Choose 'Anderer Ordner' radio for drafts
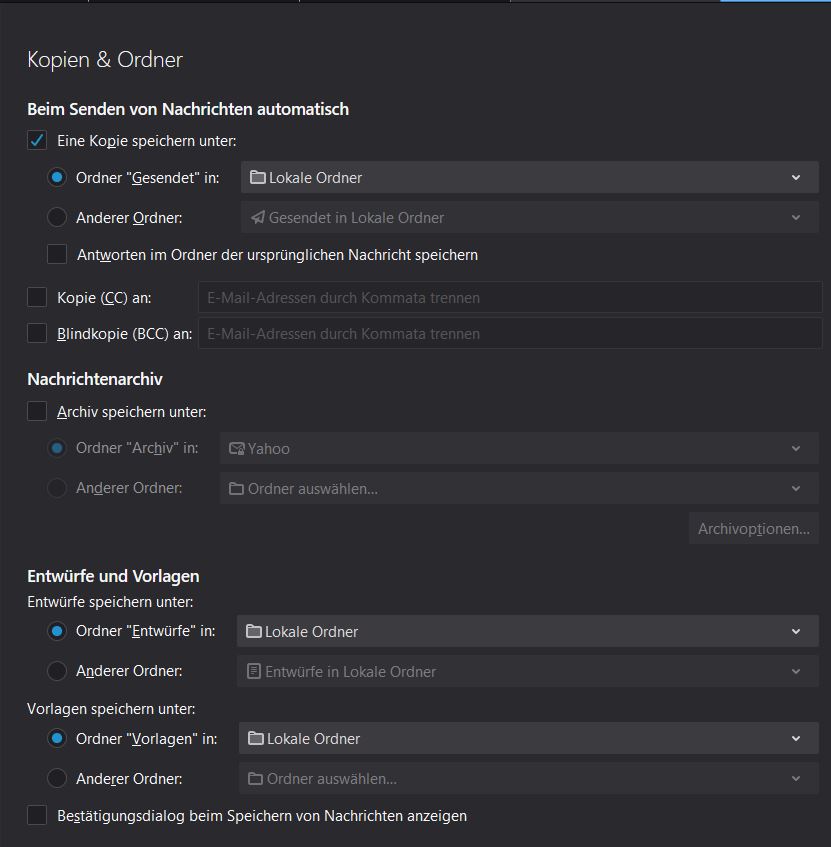The height and width of the screenshot is (847, 831). (x=57, y=671)
